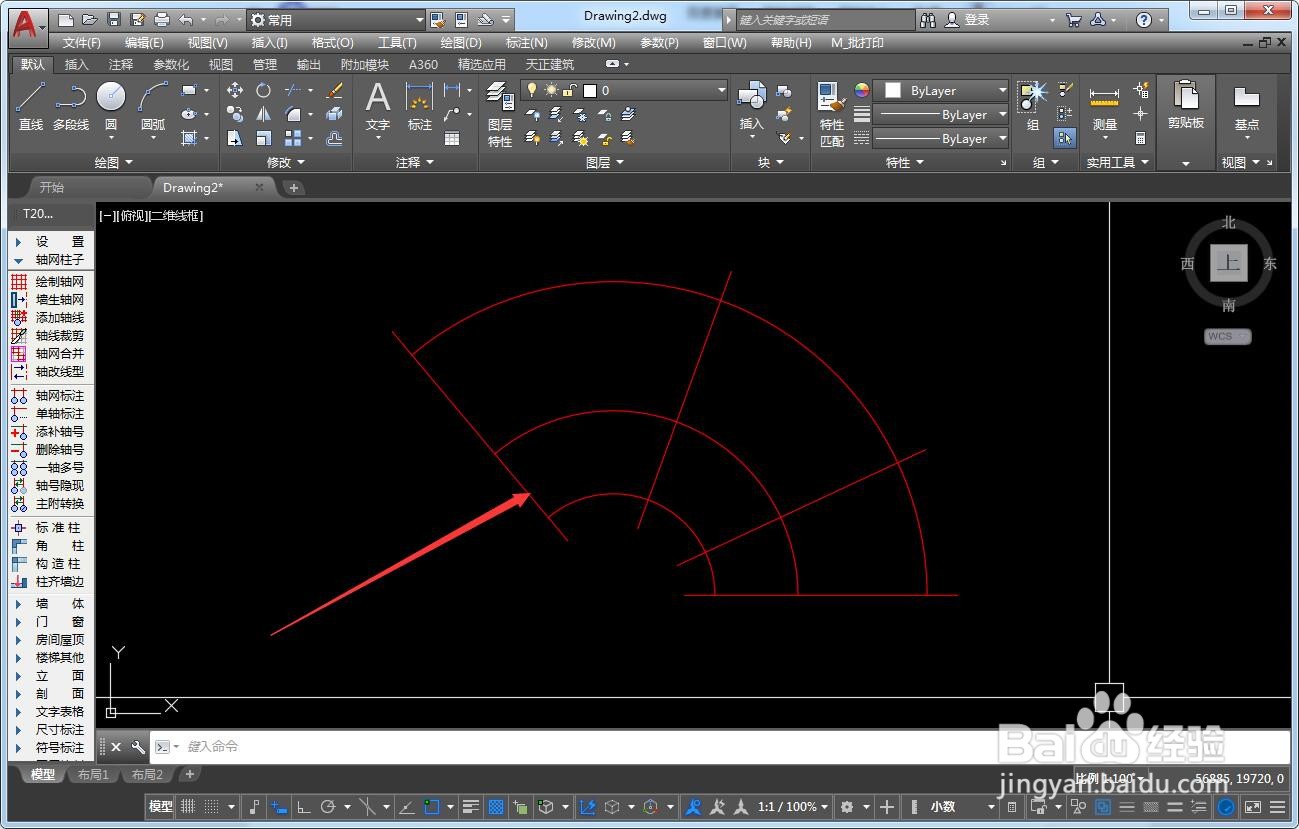Click the Offset tool icon

335,138
